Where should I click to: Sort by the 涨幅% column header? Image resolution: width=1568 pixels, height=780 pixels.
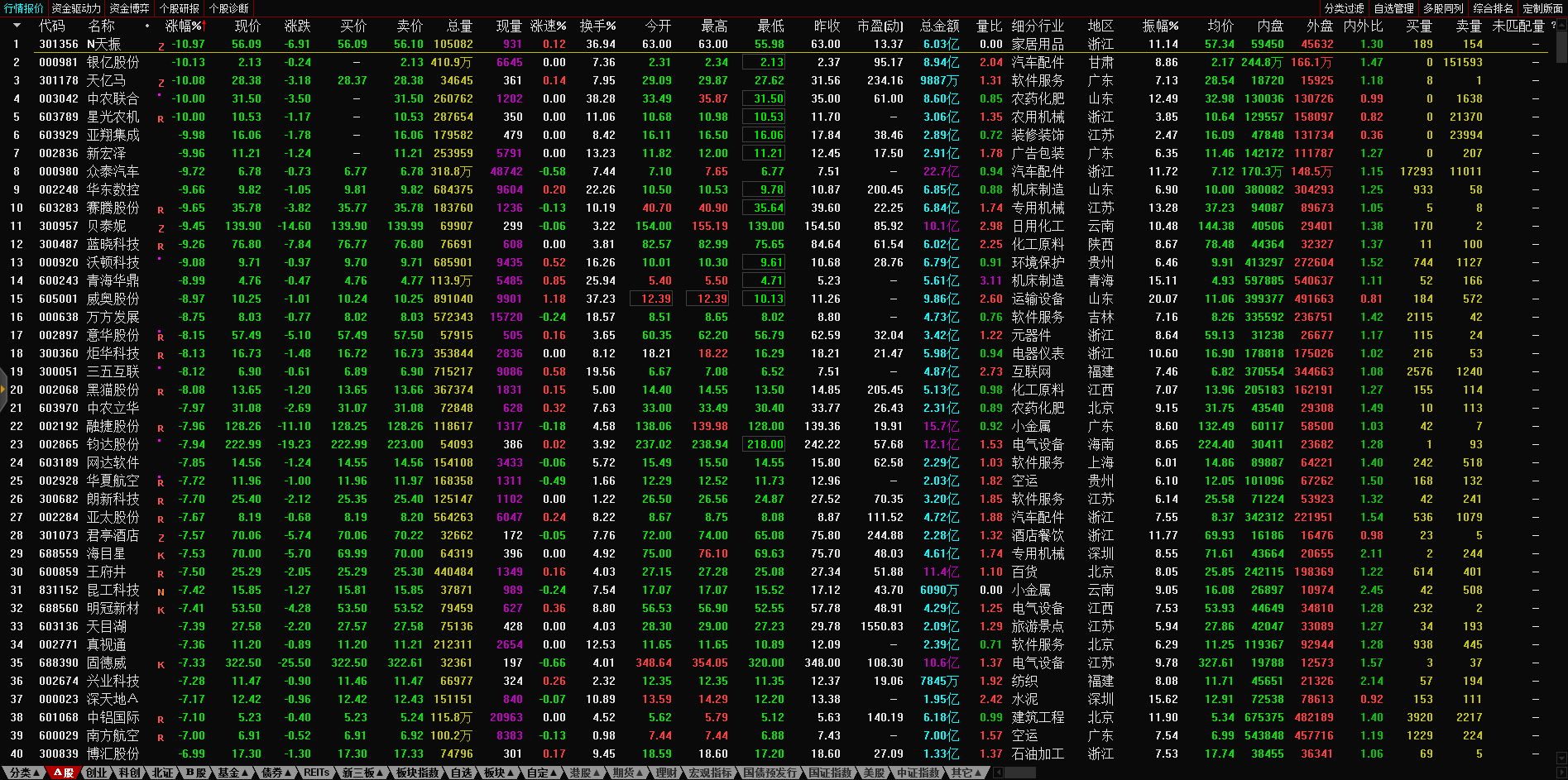click(184, 26)
